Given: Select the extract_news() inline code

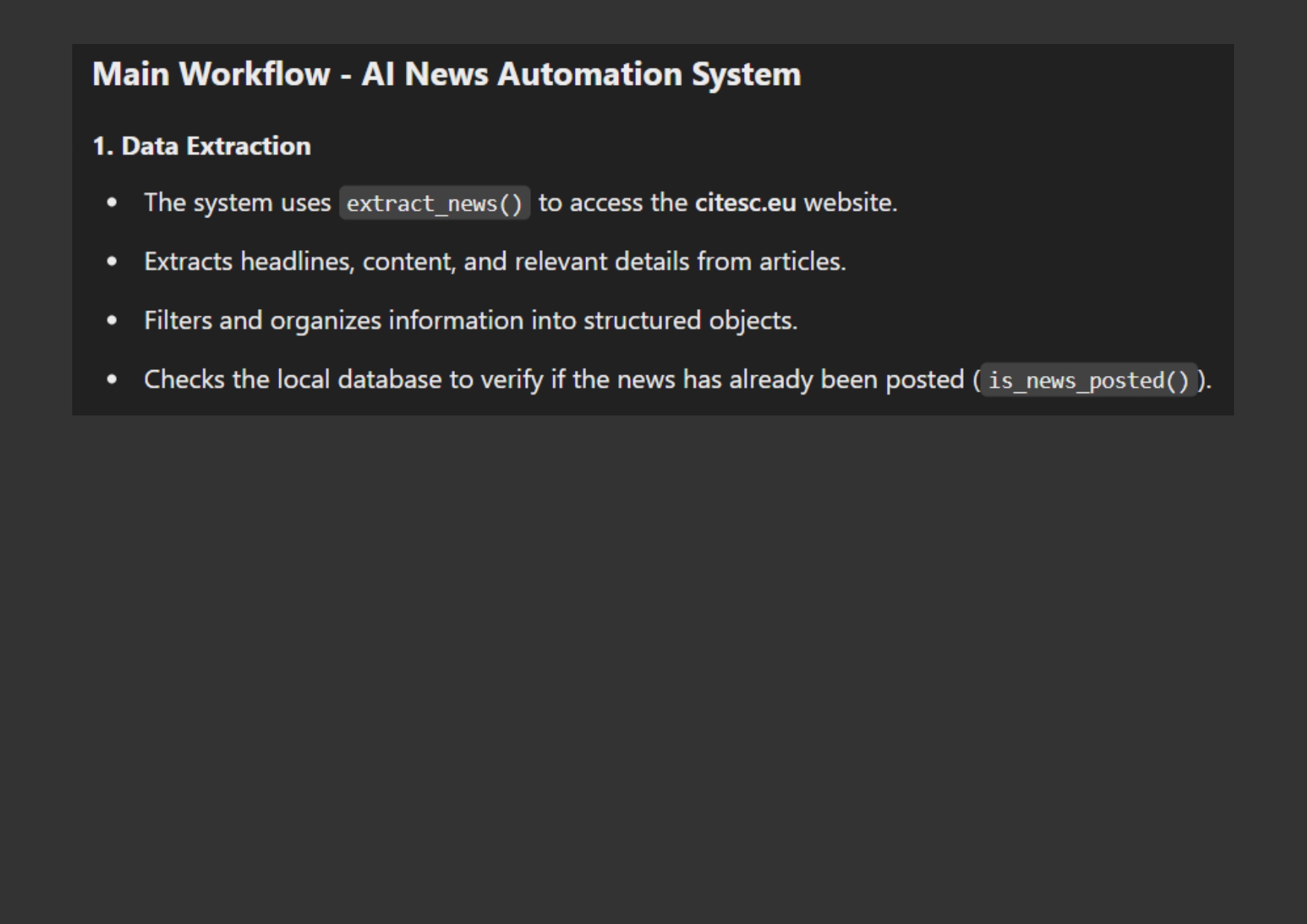Looking at the screenshot, I should click(435, 203).
